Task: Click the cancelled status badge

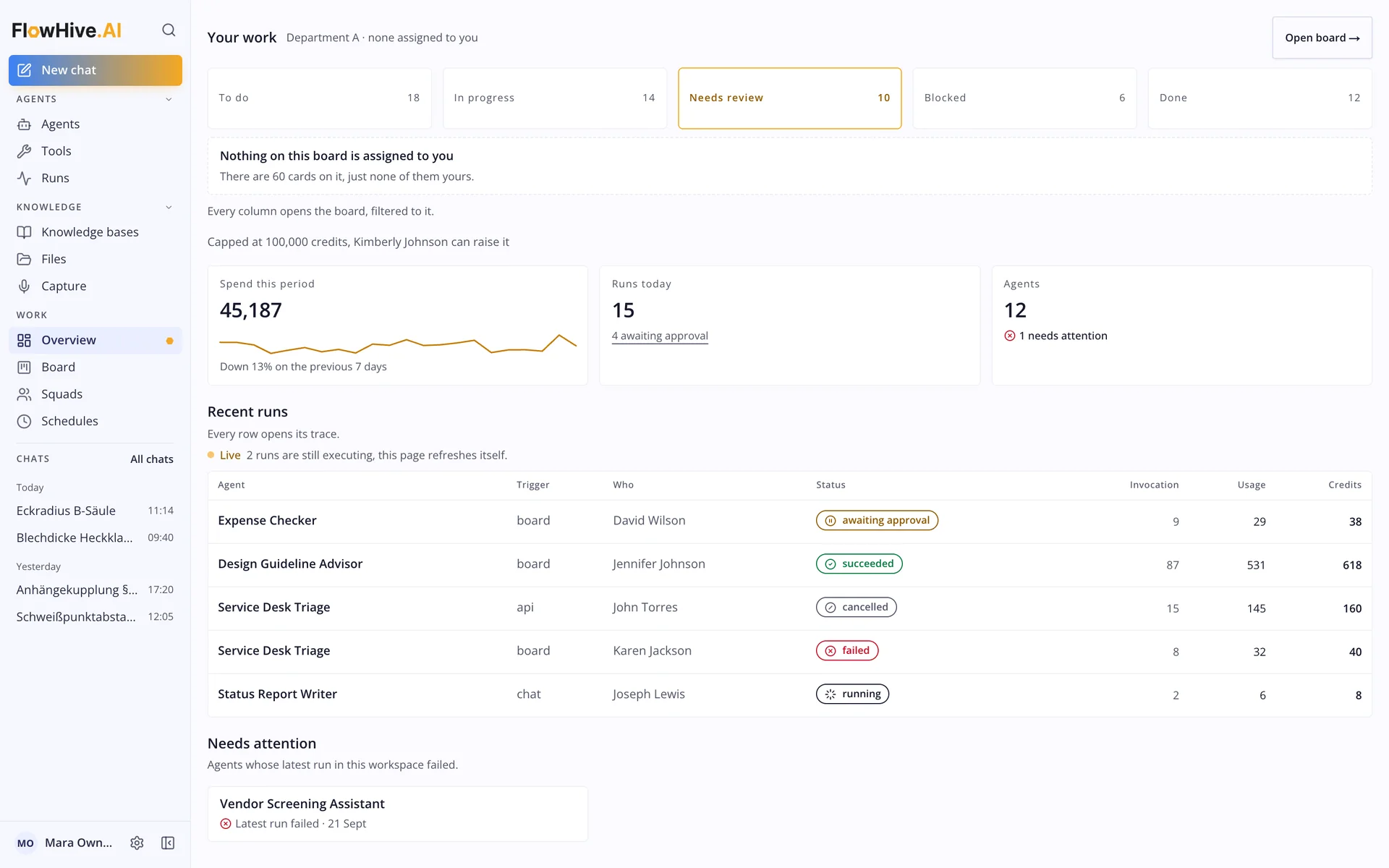Action: click(x=857, y=607)
